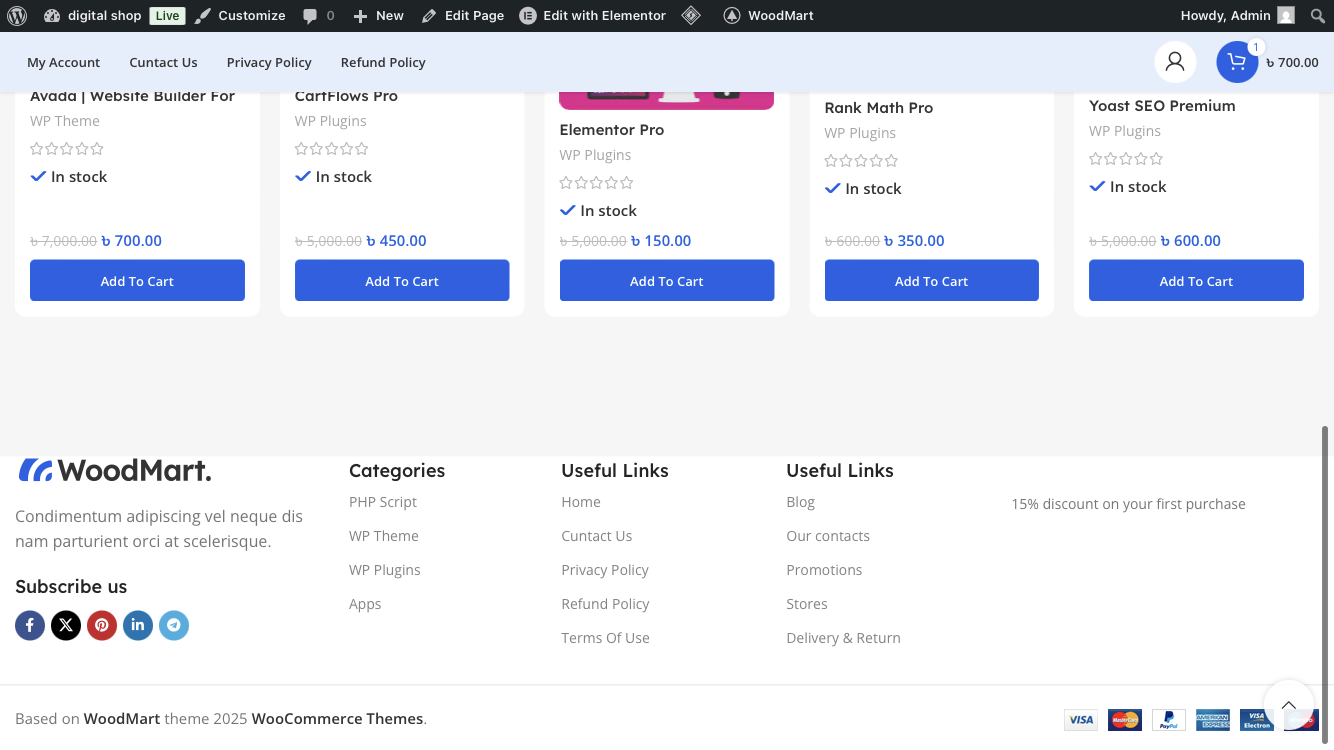Visit the LinkedIn social icon
The image size is (1334, 750).
click(x=138, y=625)
